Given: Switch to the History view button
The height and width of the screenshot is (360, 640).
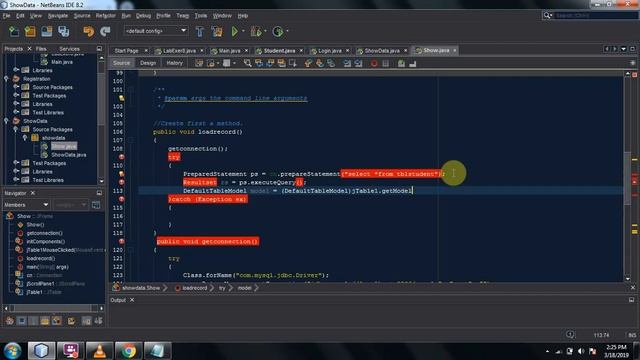Looking at the screenshot, I should click(x=175, y=63).
